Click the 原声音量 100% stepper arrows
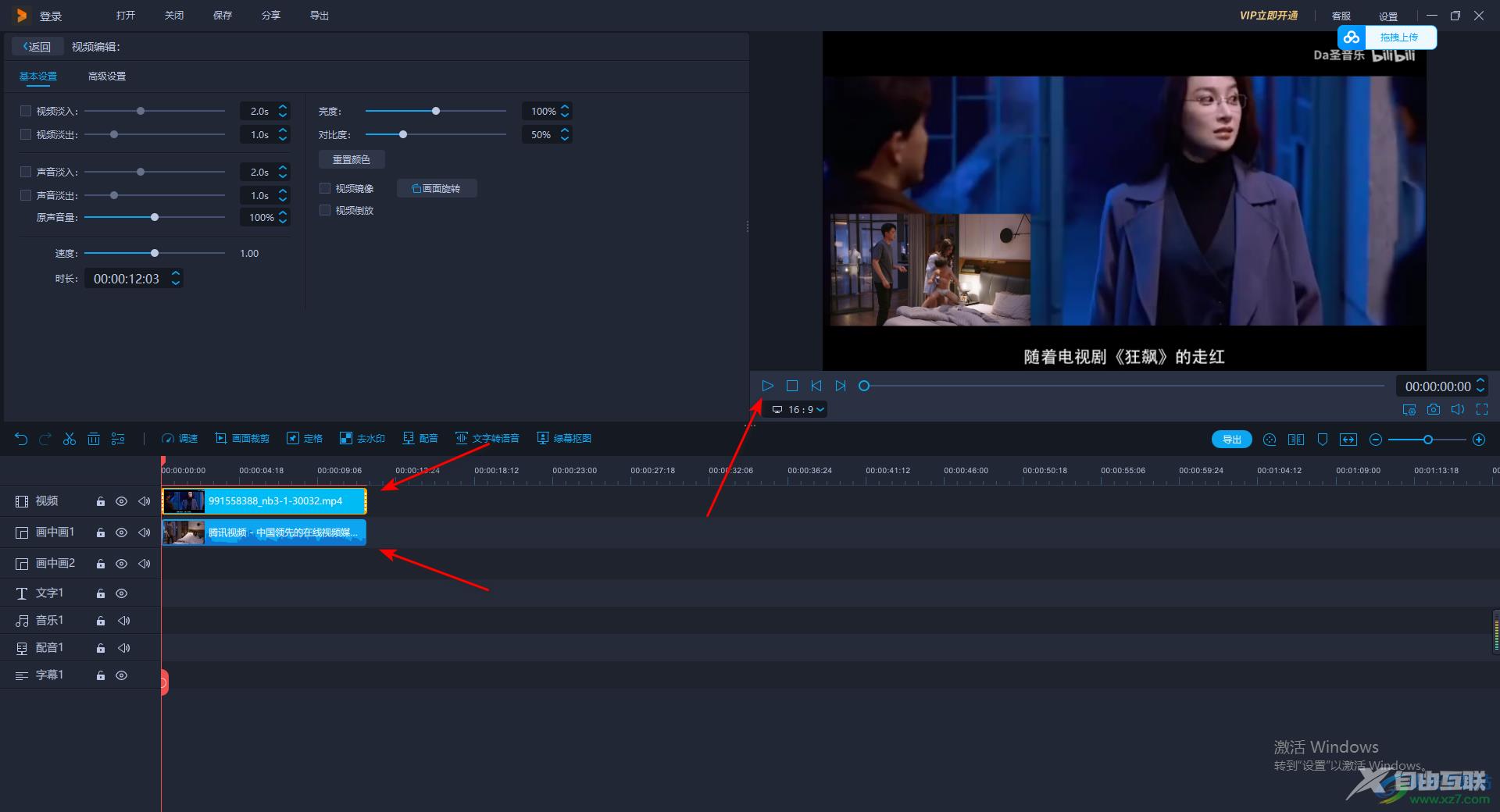The height and width of the screenshot is (812, 1500). (283, 217)
